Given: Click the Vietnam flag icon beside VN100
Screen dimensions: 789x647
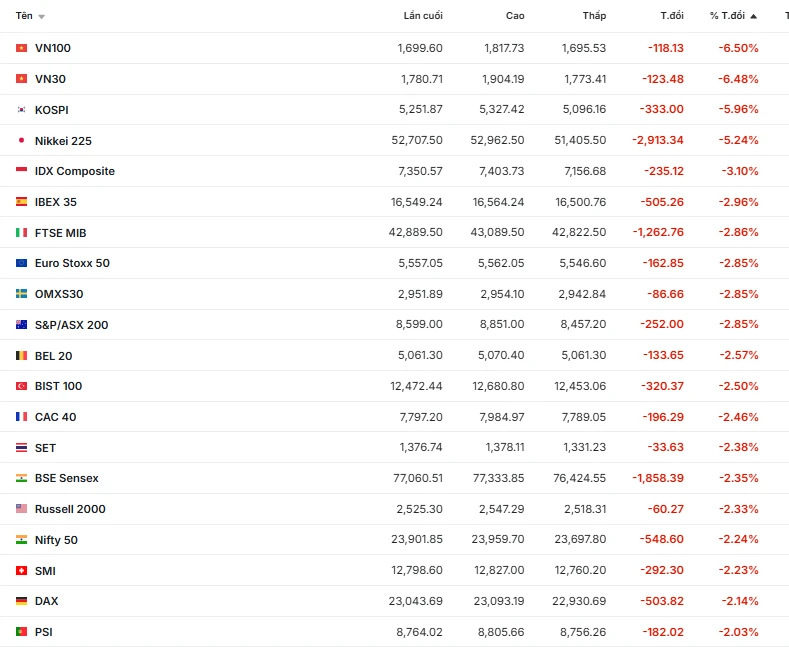Looking at the screenshot, I should coord(21,48).
